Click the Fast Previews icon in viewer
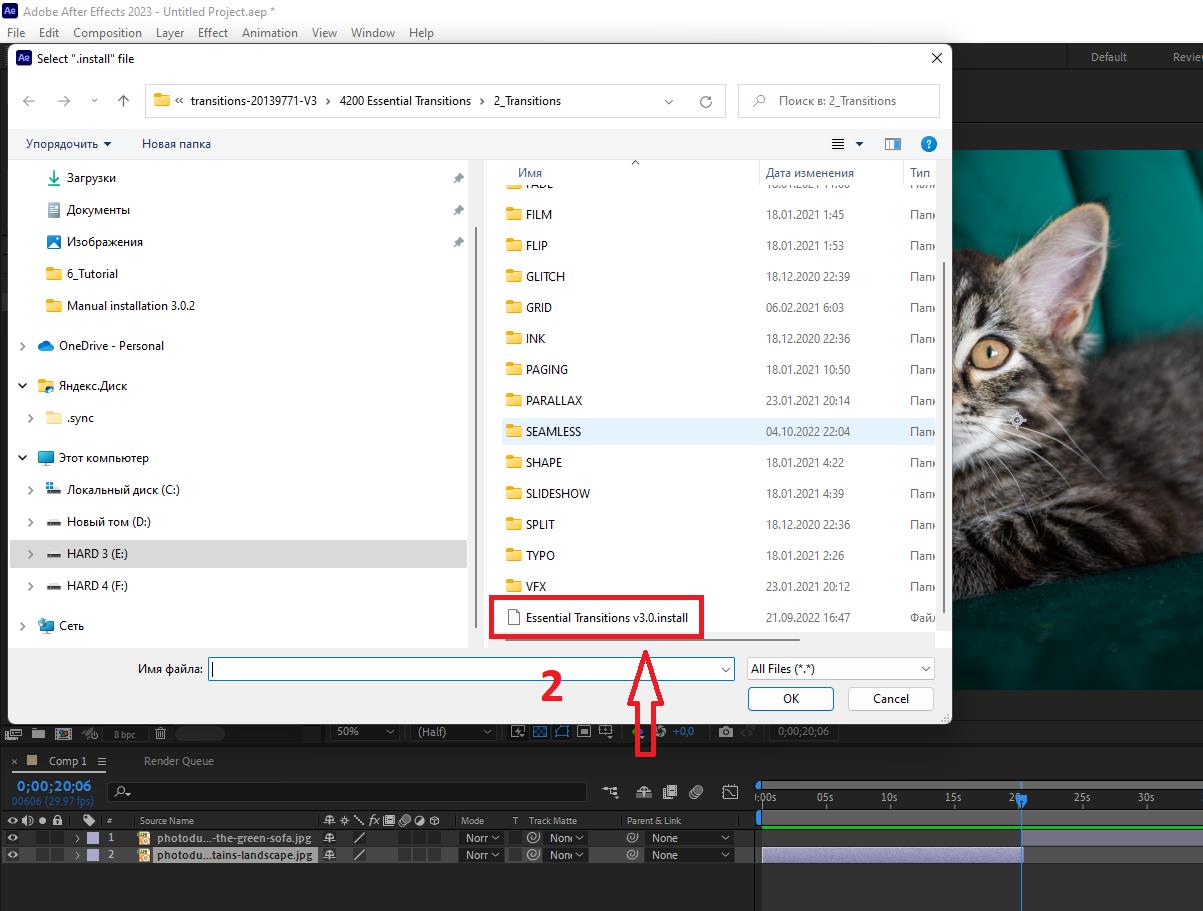The width and height of the screenshot is (1203, 911). click(x=517, y=732)
